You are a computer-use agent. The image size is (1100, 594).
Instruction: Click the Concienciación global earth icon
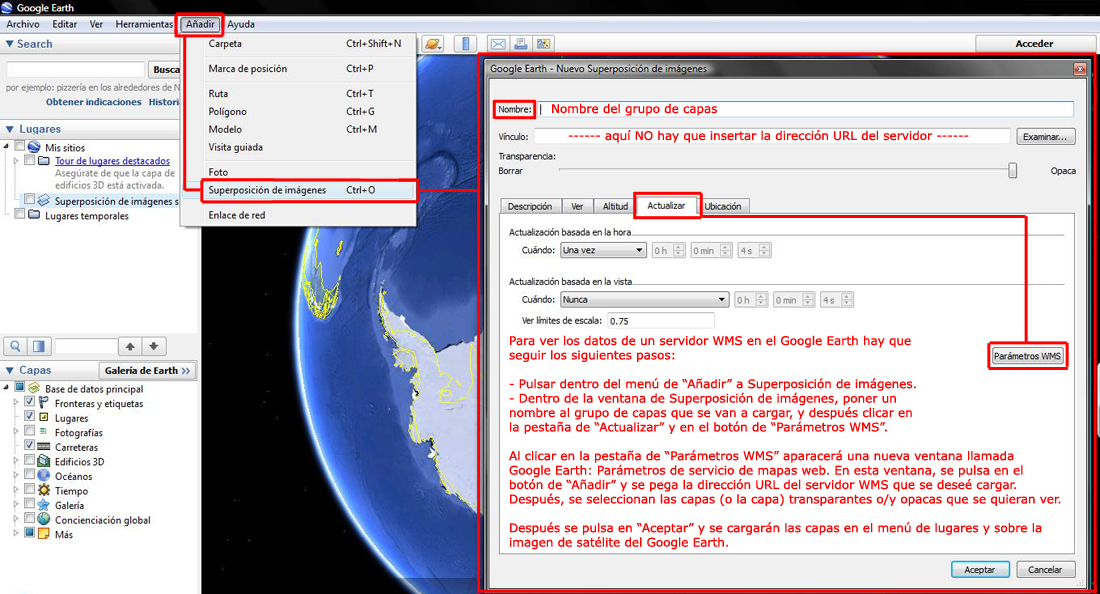[x=43, y=519]
